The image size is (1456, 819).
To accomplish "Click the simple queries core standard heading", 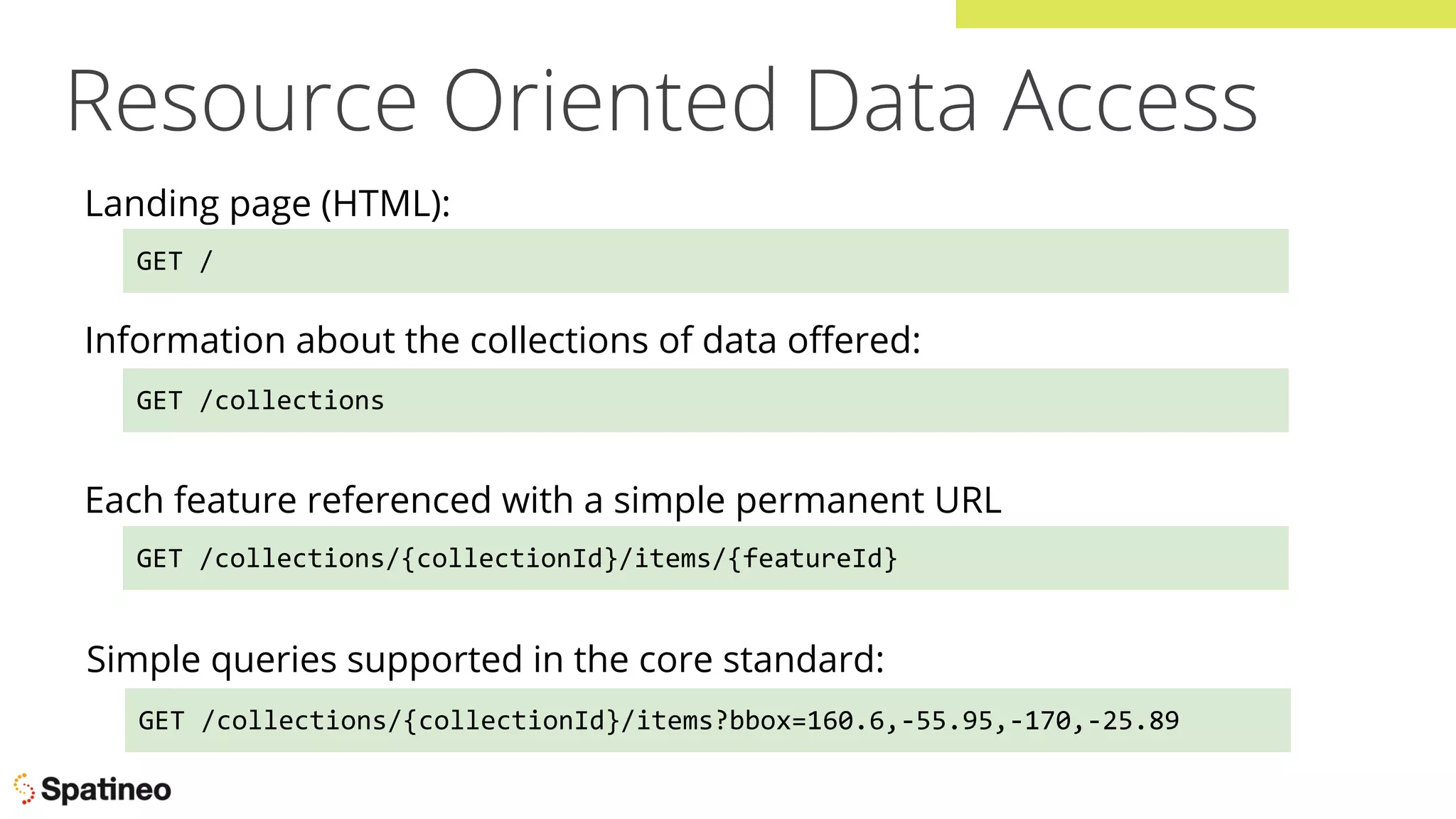I will tap(486, 660).
